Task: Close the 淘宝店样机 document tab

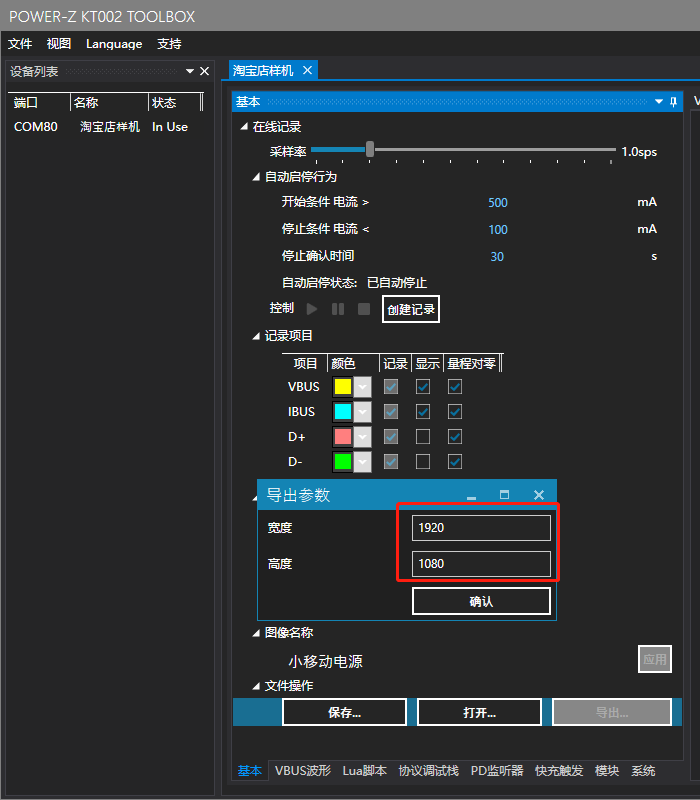Action: point(307,70)
